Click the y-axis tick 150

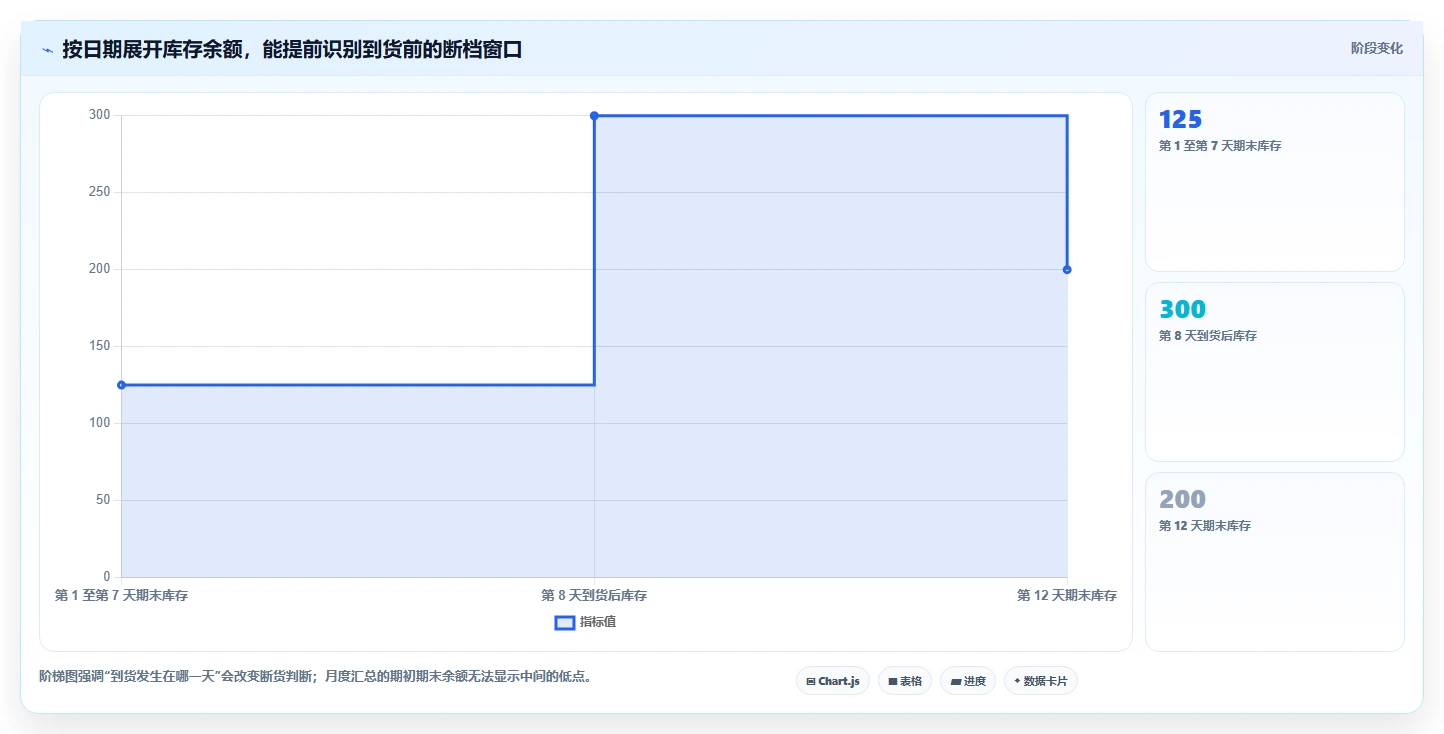100,346
